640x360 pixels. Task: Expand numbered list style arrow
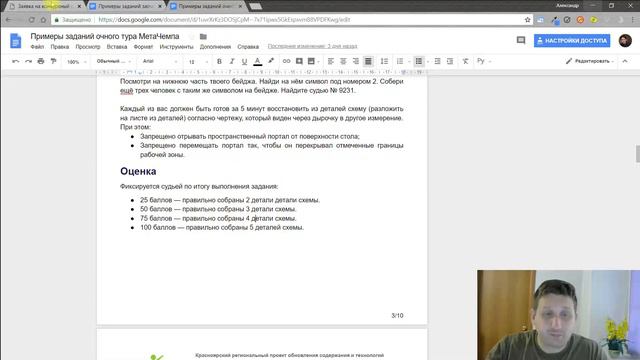pyautogui.click(x=409, y=62)
